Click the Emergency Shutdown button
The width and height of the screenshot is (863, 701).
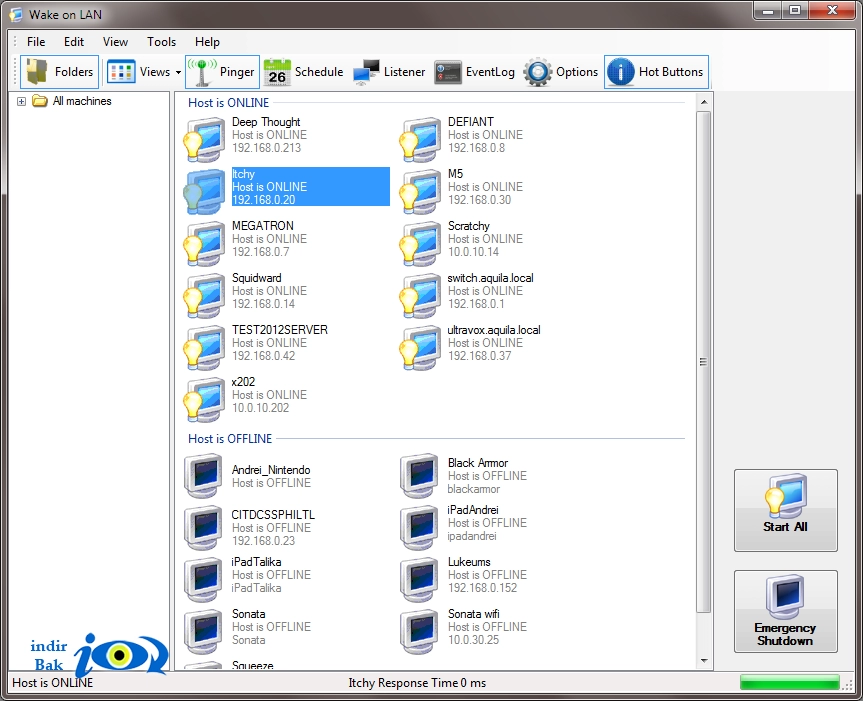tap(785, 611)
